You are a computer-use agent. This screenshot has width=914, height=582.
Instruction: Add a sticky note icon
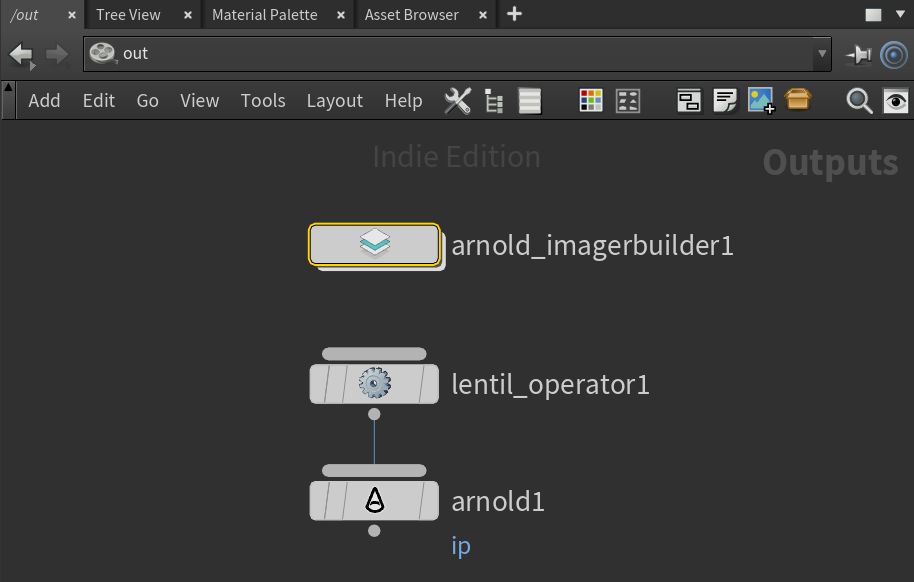pyautogui.click(x=725, y=101)
